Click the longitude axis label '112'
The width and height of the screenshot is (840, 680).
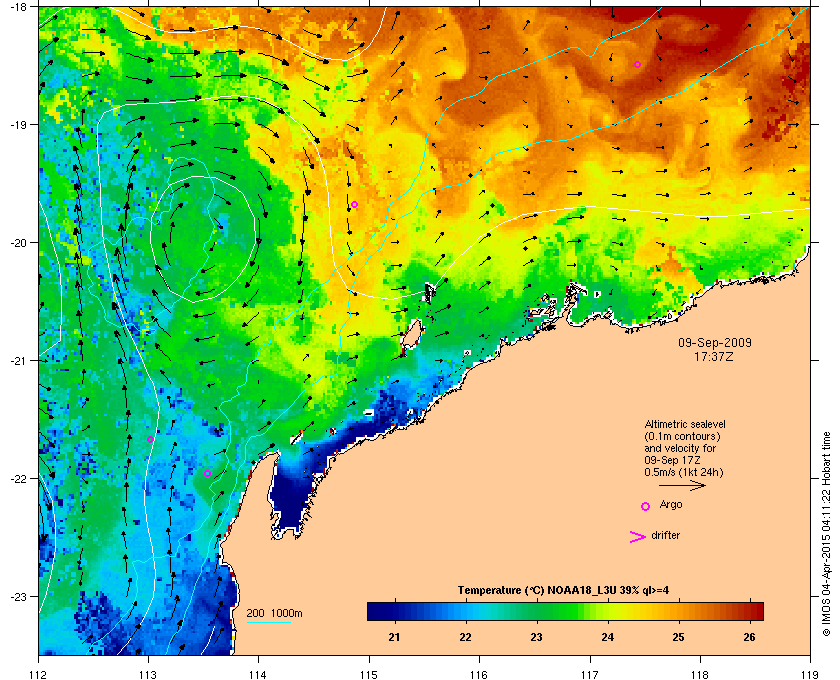pos(39,675)
